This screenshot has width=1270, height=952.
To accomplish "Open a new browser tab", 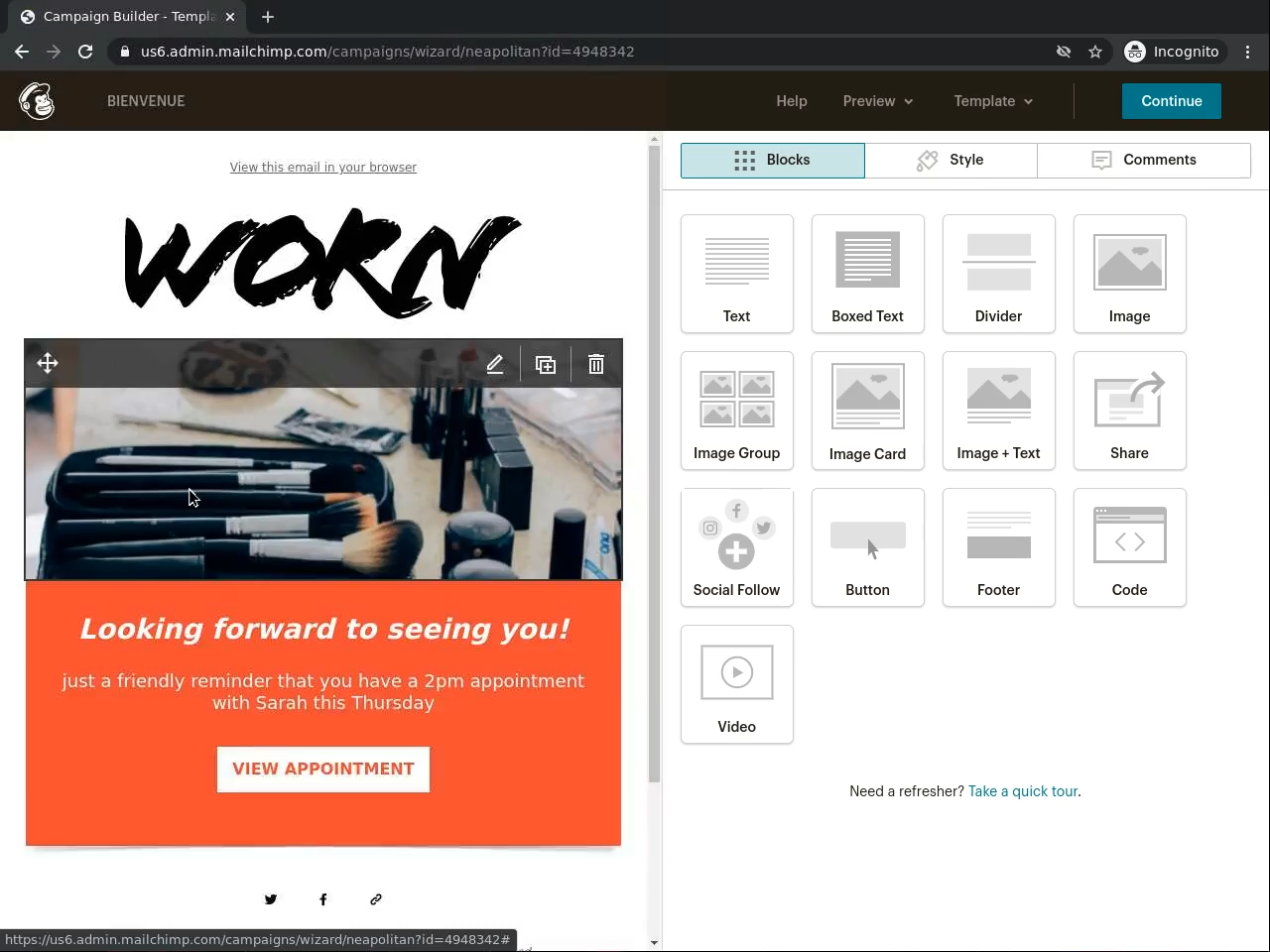I will click(x=268, y=17).
